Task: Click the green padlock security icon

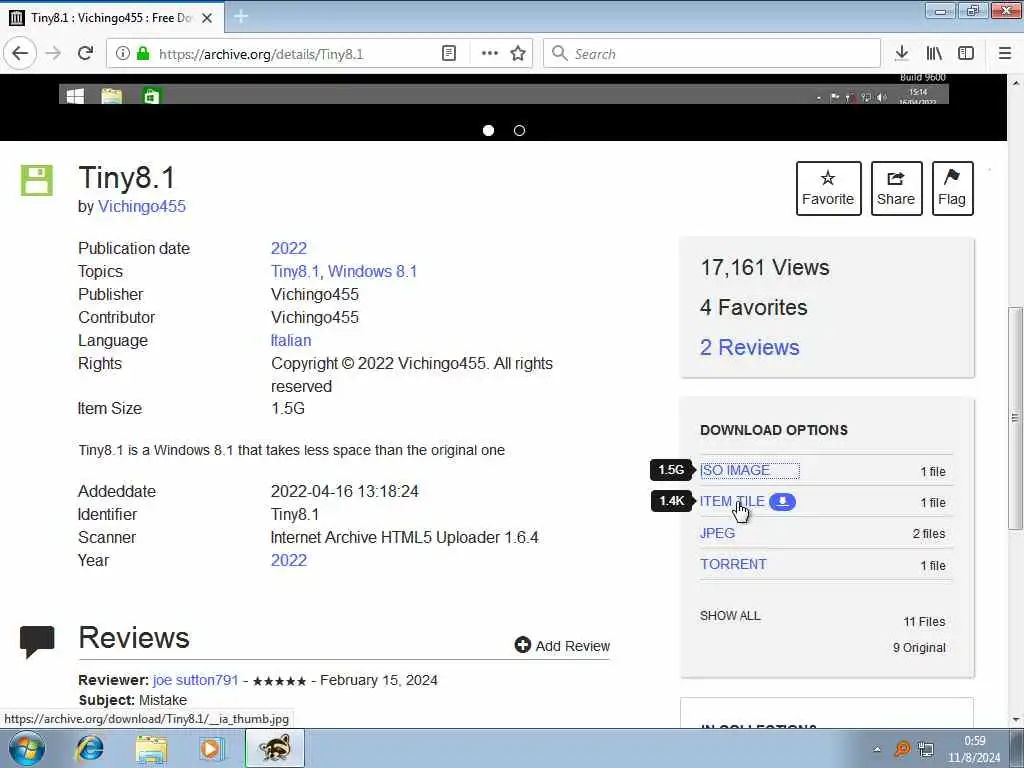Action: [x=143, y=54]
